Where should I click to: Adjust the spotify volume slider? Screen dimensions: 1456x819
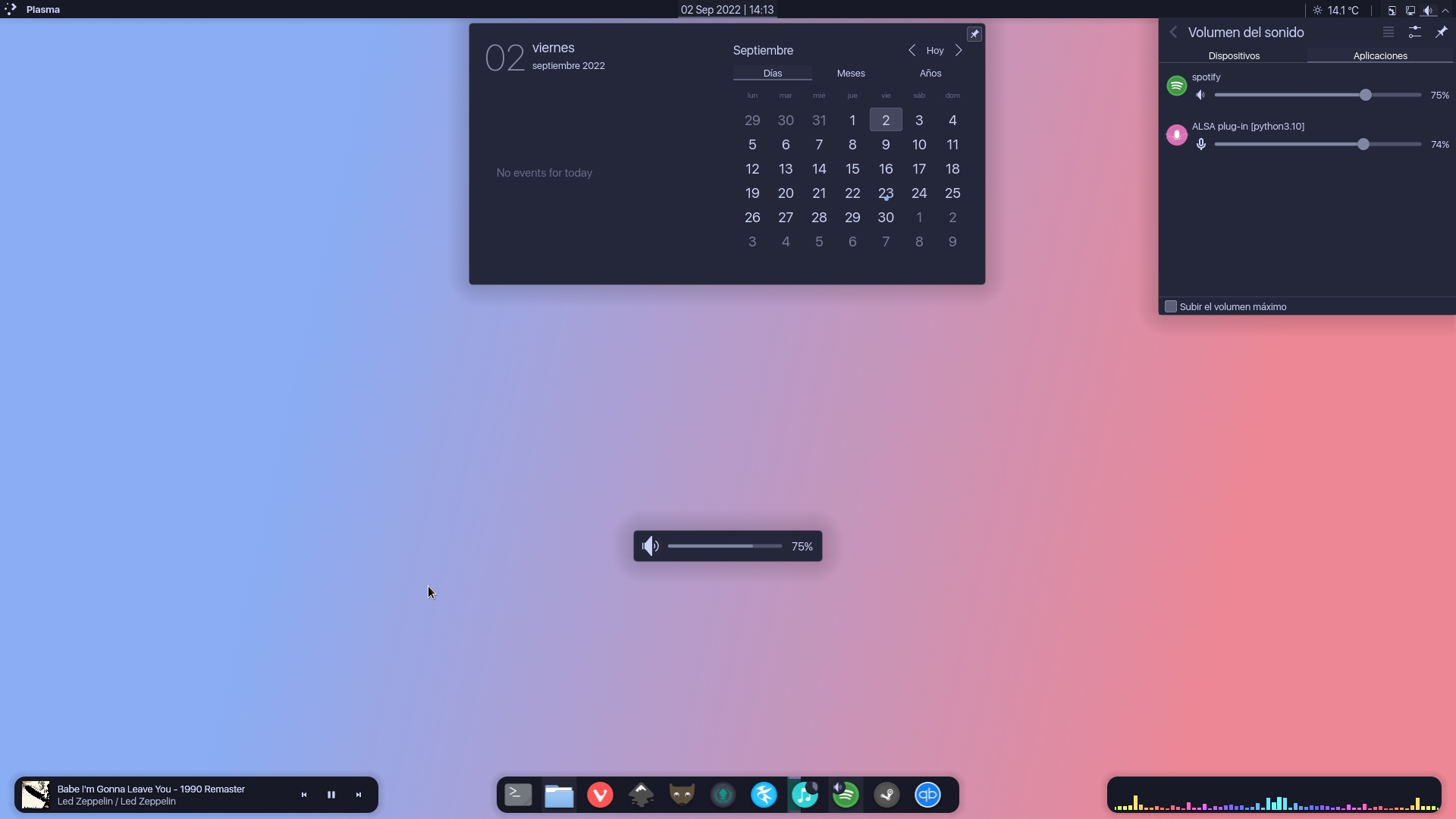(1365, 95)
